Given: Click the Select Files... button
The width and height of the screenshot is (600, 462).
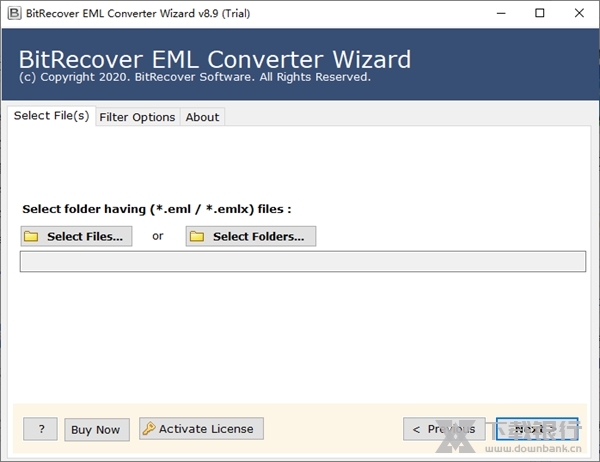Looking at the screenshot, I should (77, 236).
